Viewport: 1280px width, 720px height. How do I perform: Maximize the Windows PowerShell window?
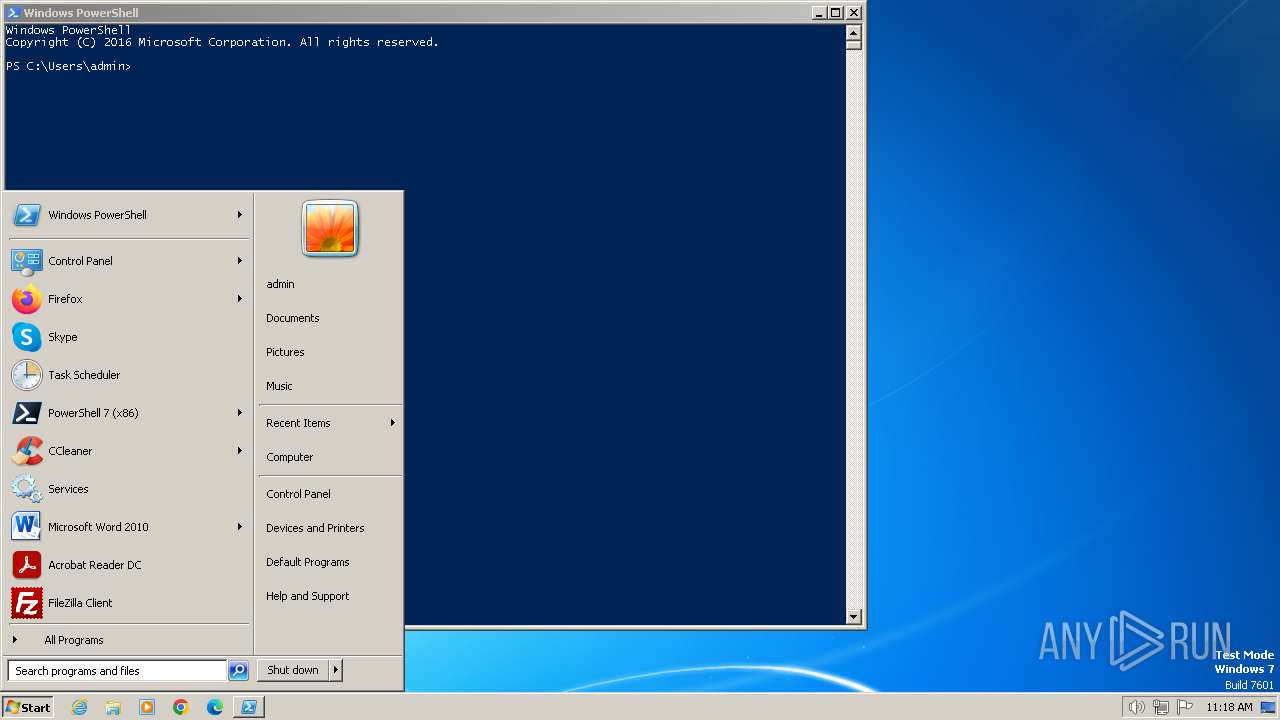coord(836,13)
